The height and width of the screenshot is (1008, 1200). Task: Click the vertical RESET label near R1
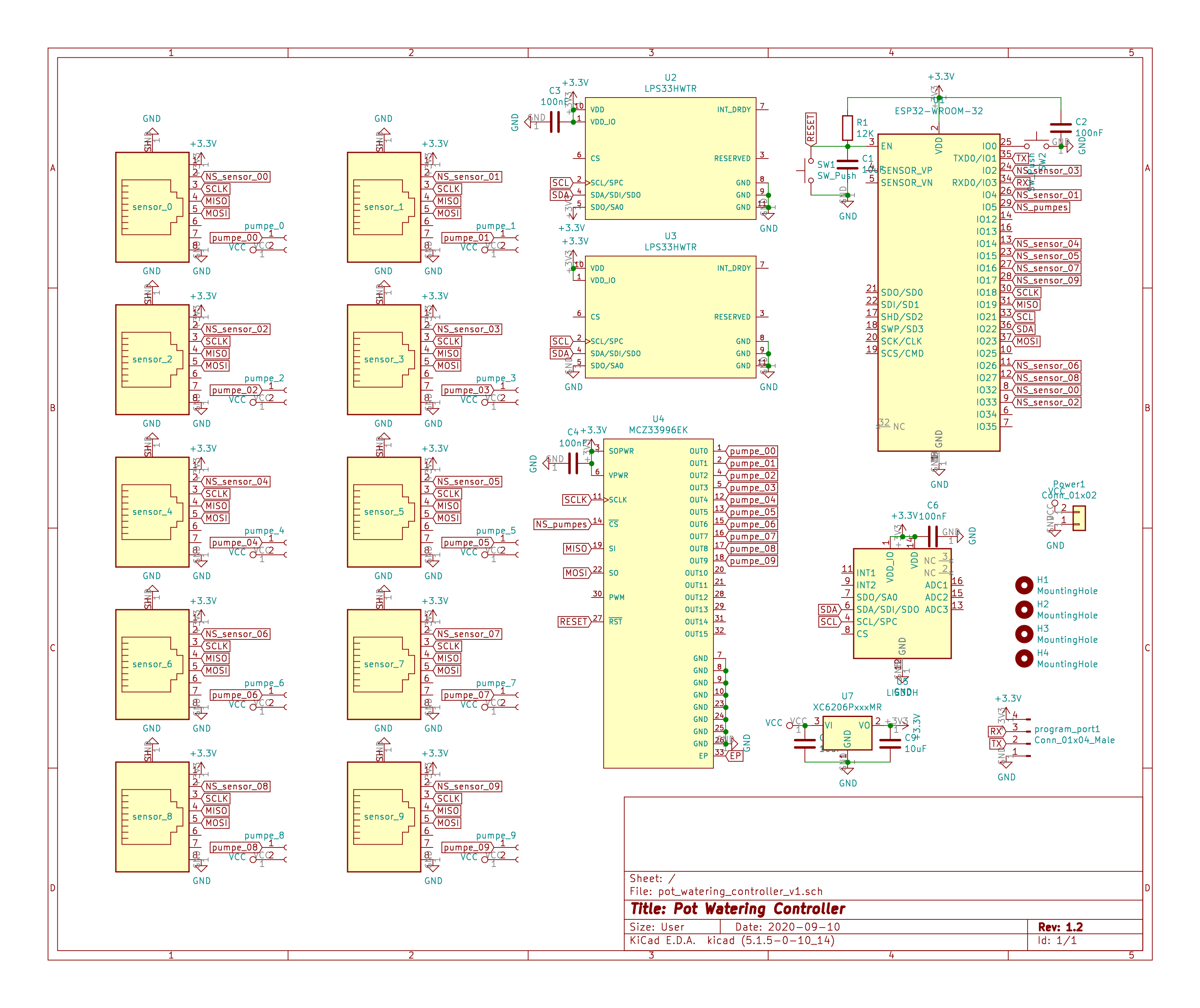point(810,129)
